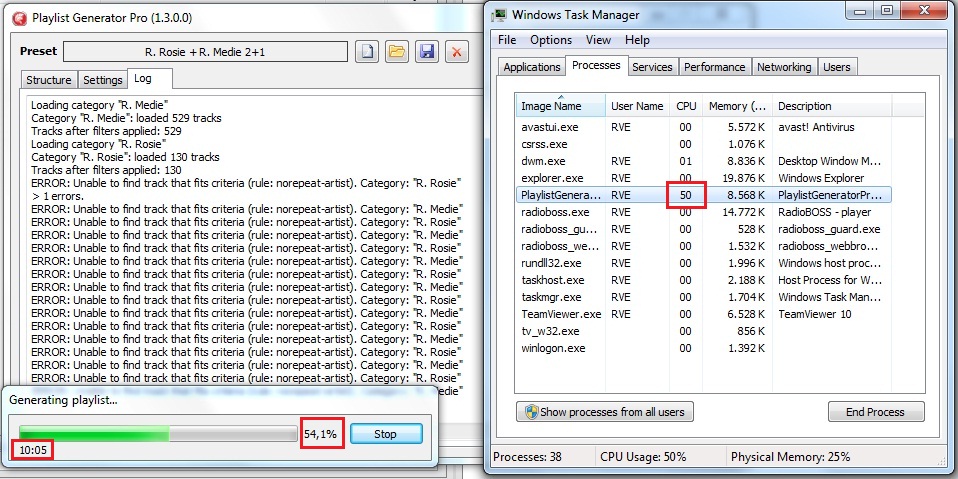958x479 pixels.
Task: Click the Playlist Generator Pro app icon
Action: click(20, 18)
